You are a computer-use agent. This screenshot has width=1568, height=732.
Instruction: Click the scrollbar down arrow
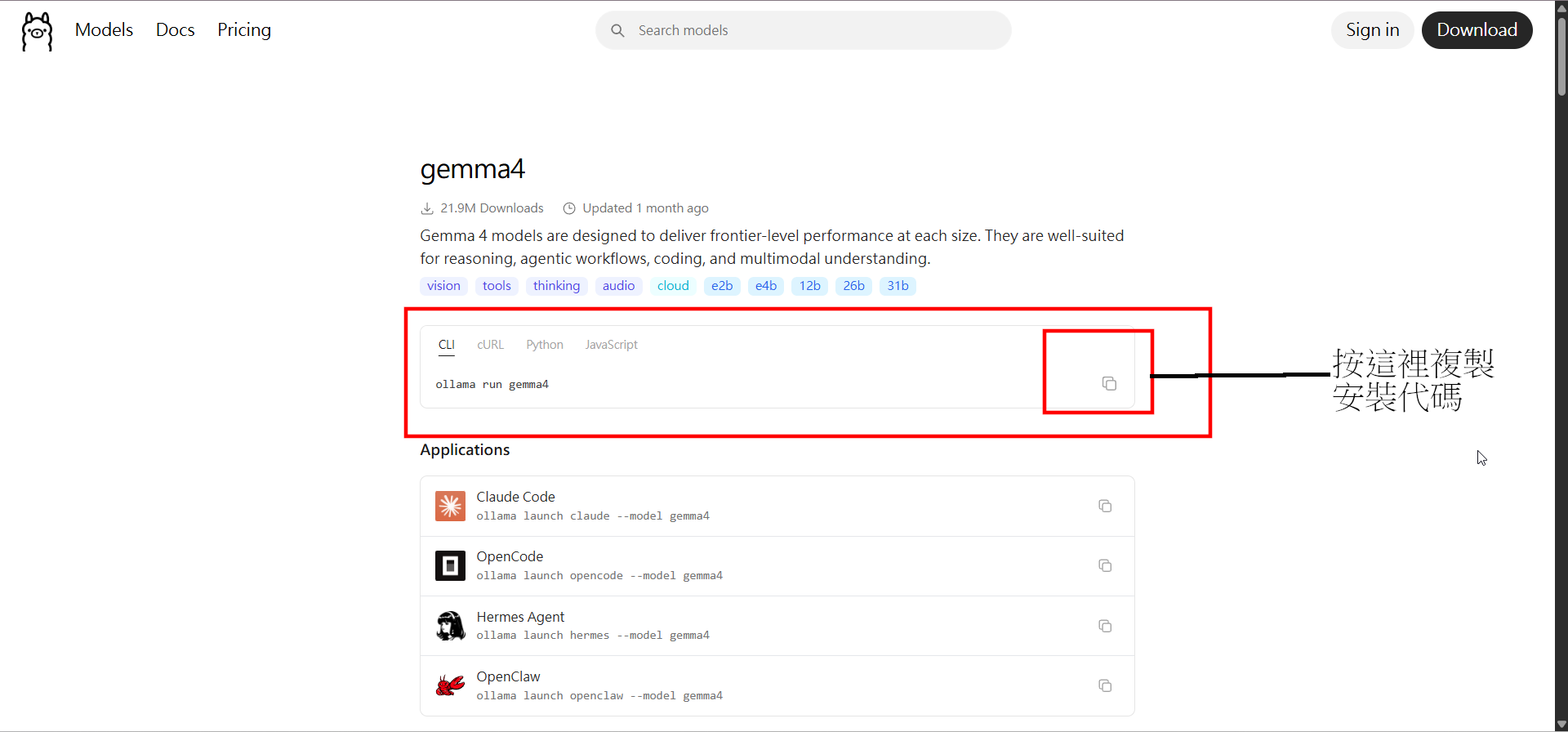point(1561,725)
